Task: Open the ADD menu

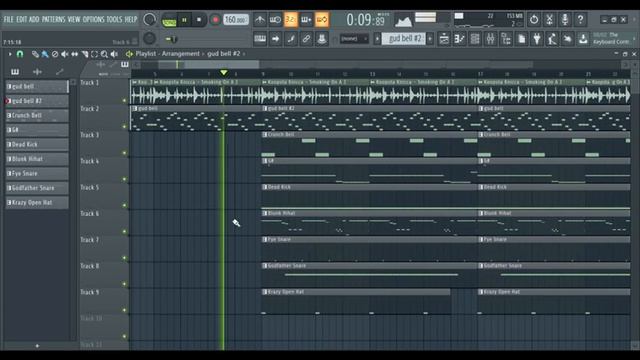Action: coord(34,19)
